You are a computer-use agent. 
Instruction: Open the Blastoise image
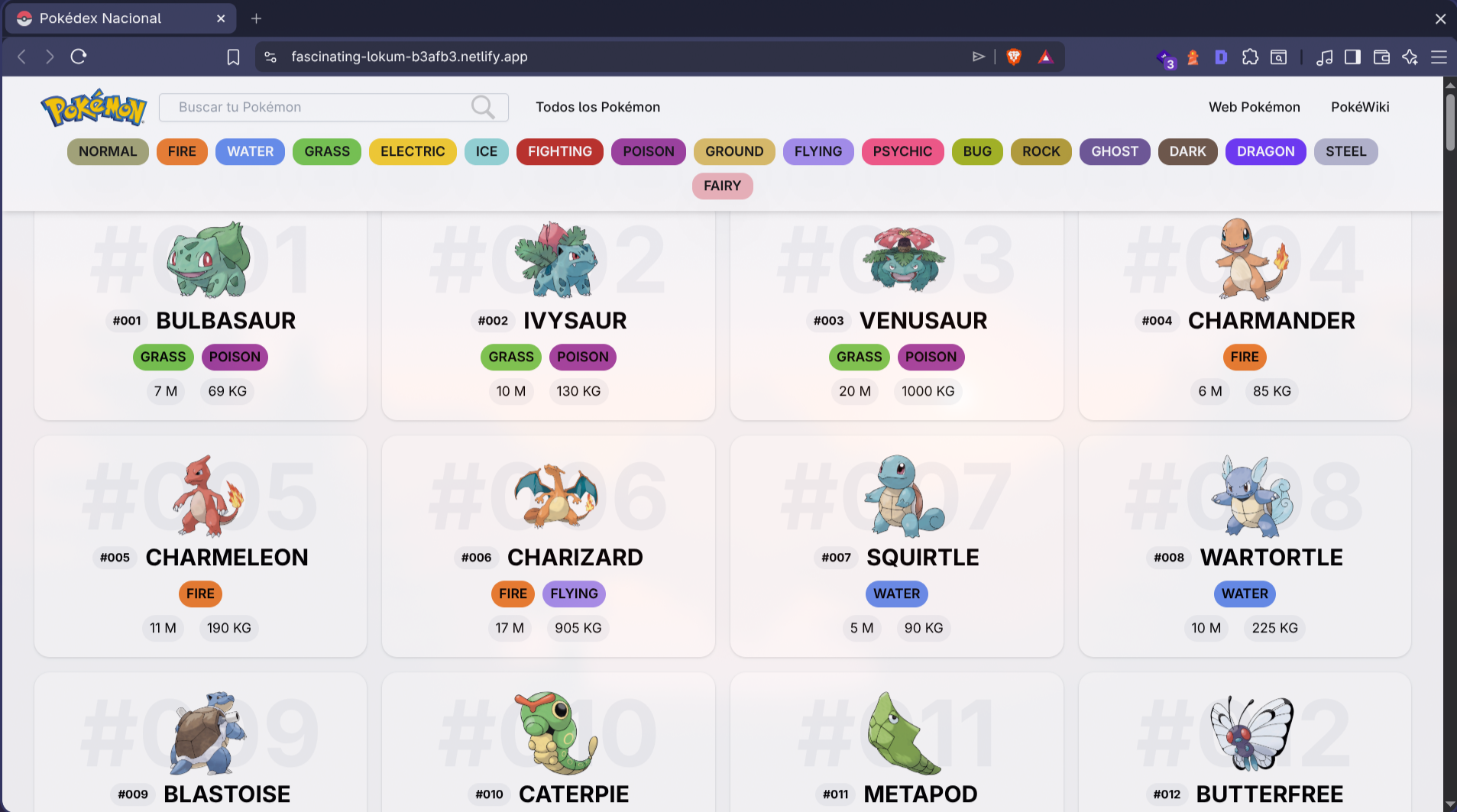coord(208,733)
